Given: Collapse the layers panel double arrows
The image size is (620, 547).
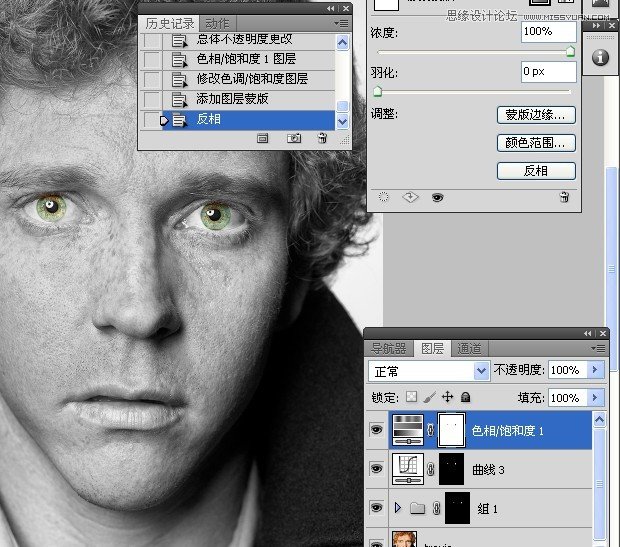Looking at the screenshot, I should 588,334.
